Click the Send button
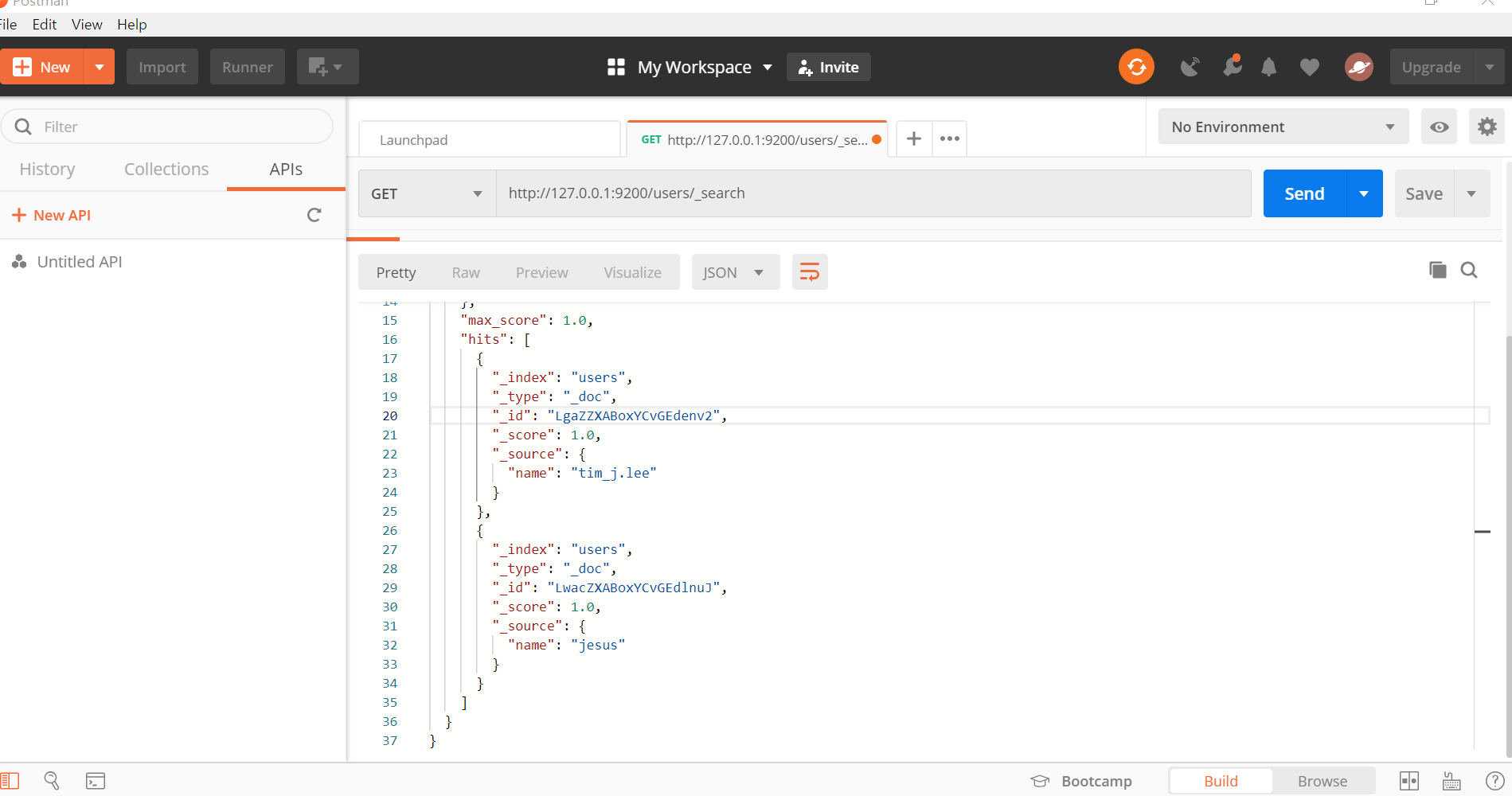The height and width of the screenshot is (796, 1512). click(1303, 193)
